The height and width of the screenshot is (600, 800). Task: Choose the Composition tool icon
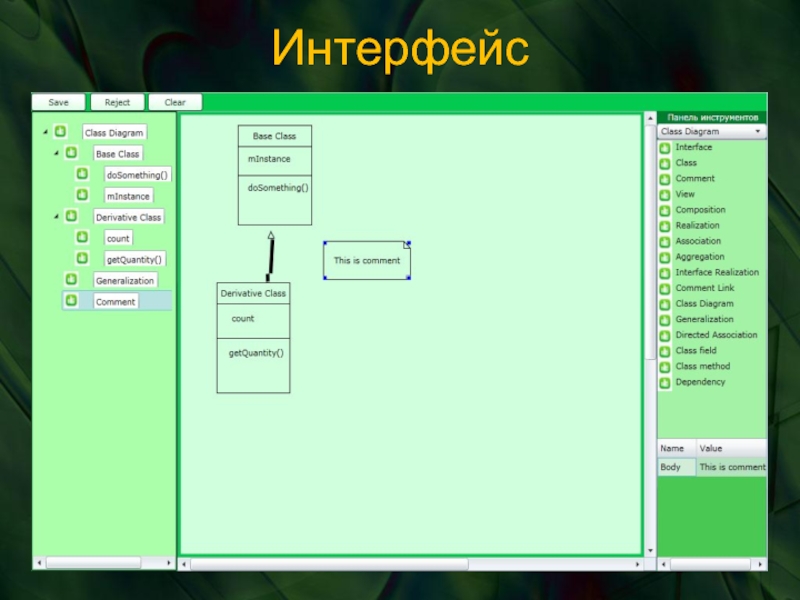click(665, 211)
